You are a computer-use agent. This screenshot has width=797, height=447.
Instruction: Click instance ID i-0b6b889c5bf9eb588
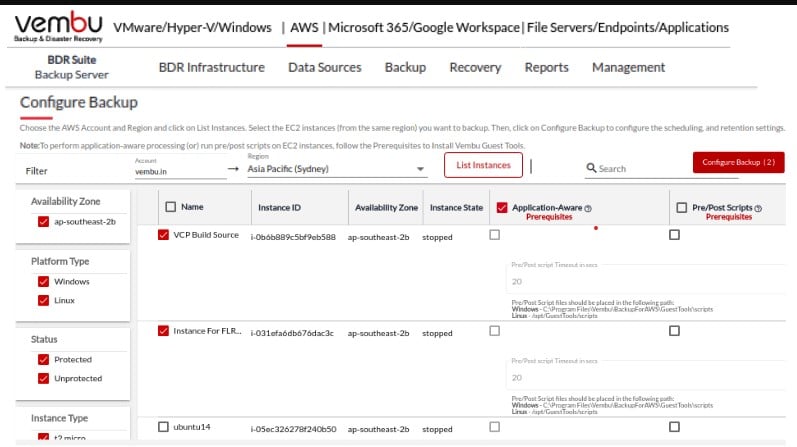tap(293, 237)
